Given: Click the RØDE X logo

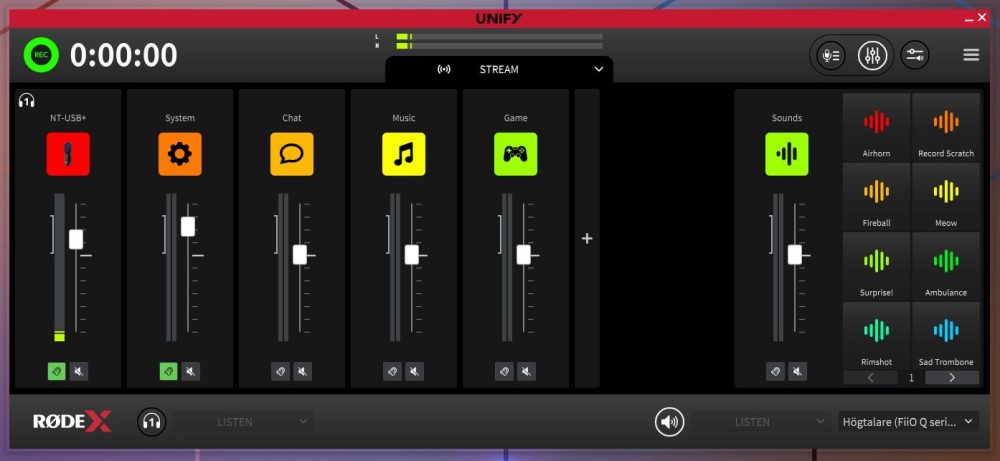Looking at the screenshot, I should coord(72,421).
